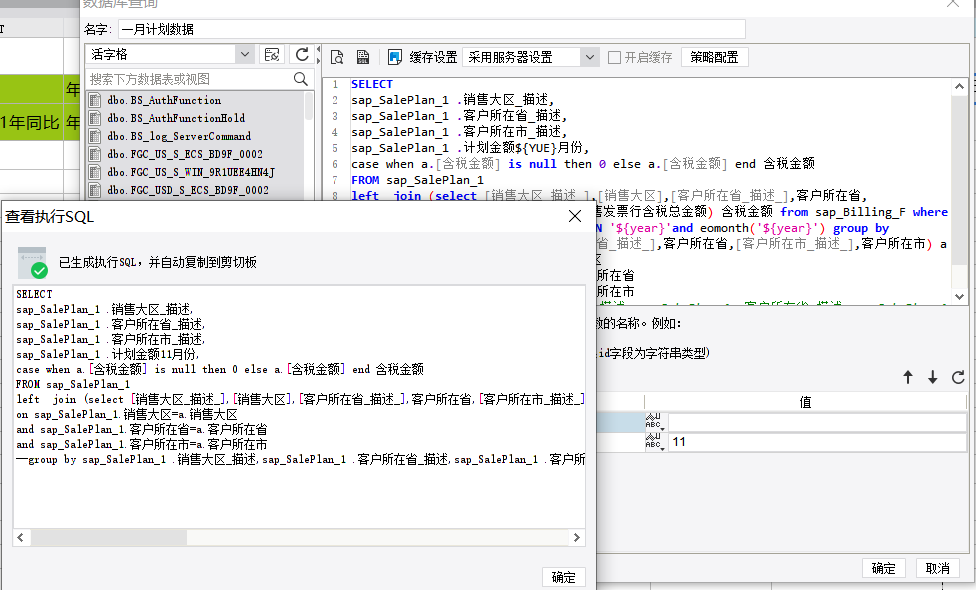976x590 pixels.
Task: Click the save SQL icon in the toolbar
Action: (363, 57)
